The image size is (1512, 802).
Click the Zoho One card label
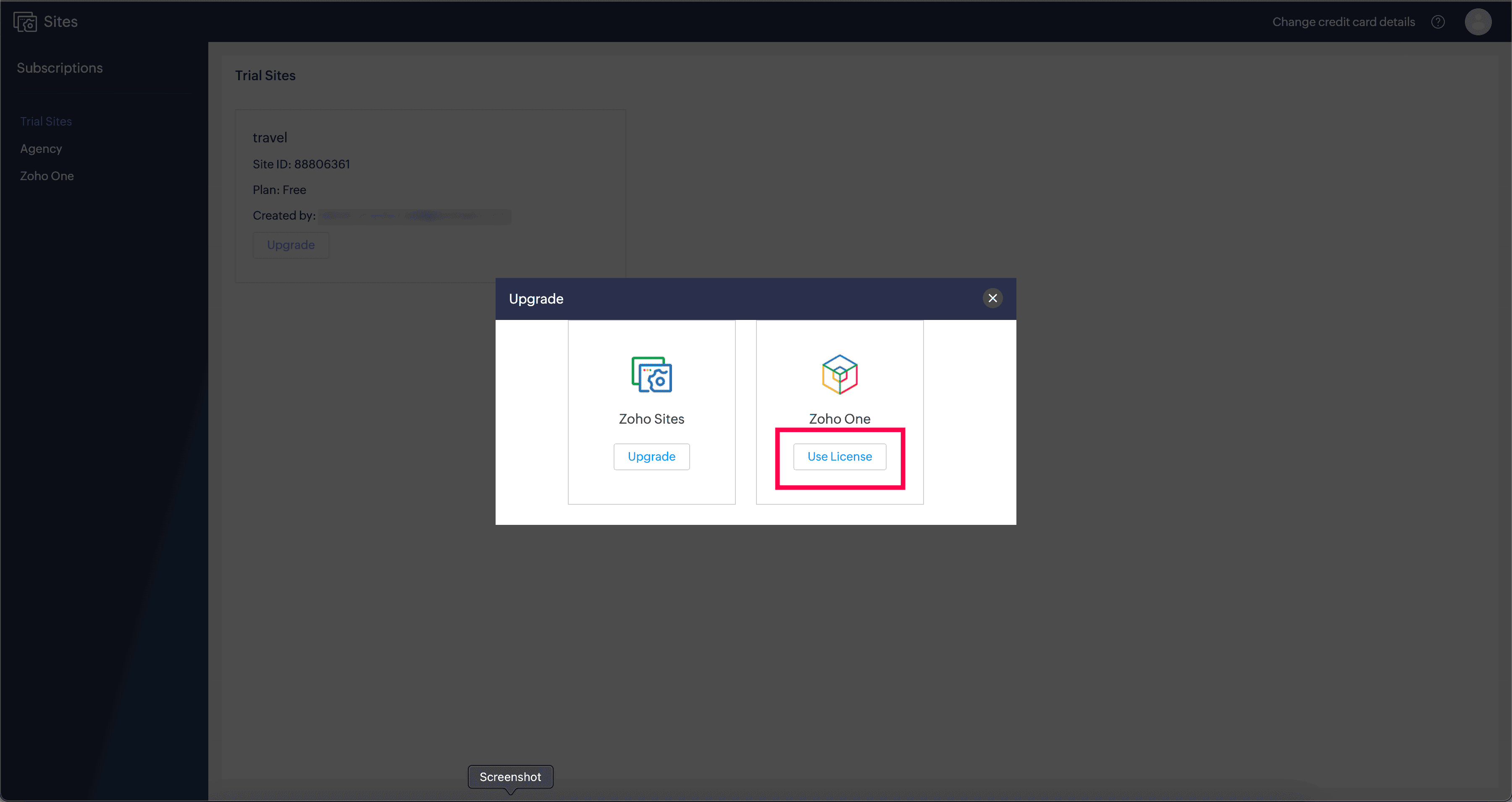(x=839, y=419)
